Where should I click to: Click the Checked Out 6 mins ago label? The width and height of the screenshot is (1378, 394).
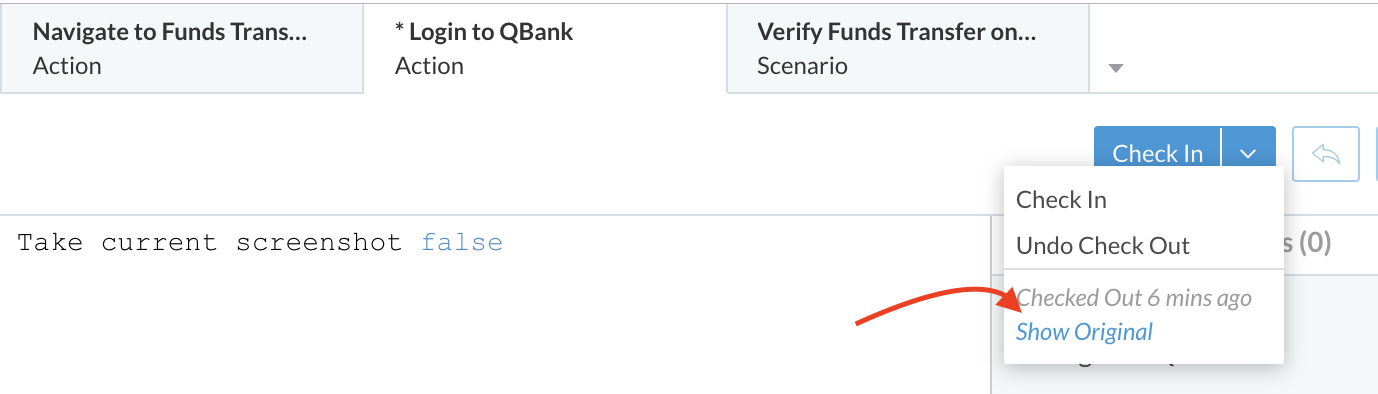(1134, 298)
